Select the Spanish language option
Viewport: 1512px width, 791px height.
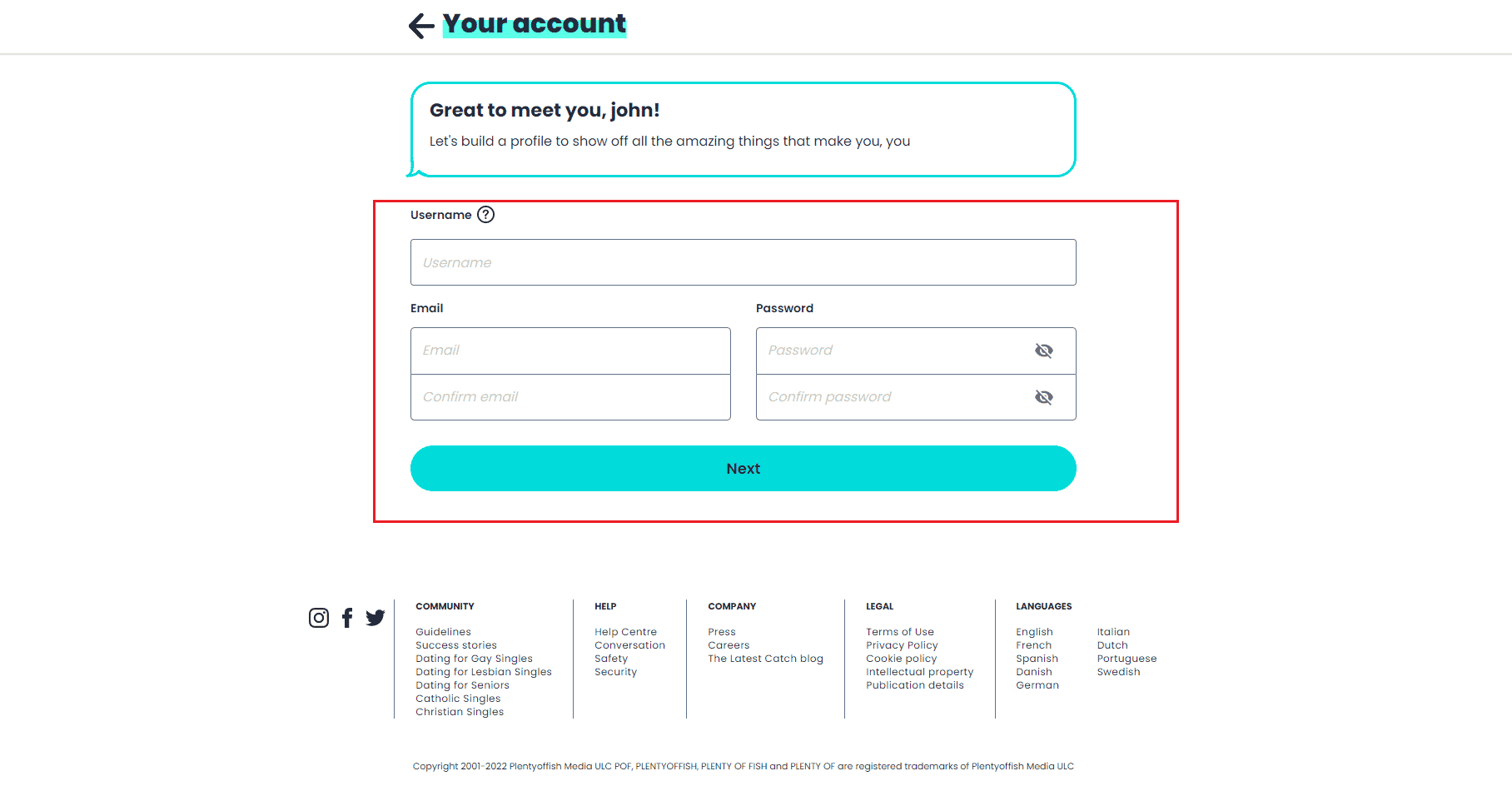1037,659
